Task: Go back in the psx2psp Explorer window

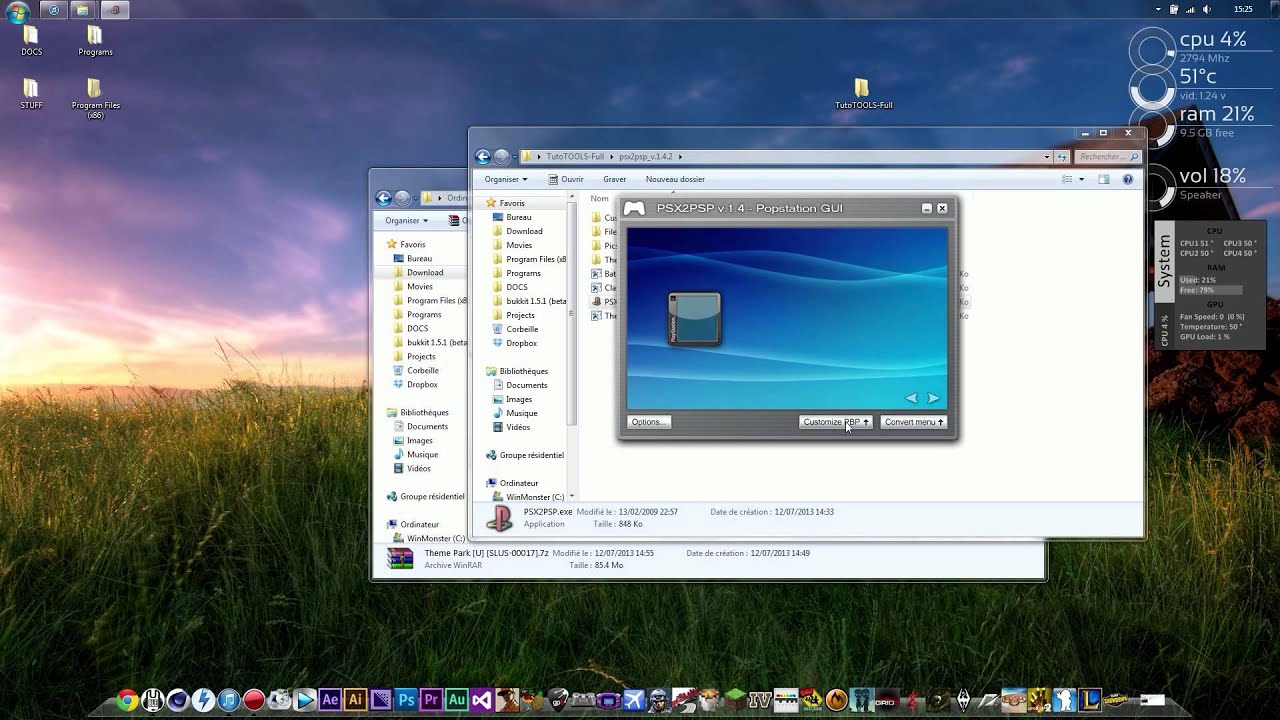Action: click(x=483, y=157)
